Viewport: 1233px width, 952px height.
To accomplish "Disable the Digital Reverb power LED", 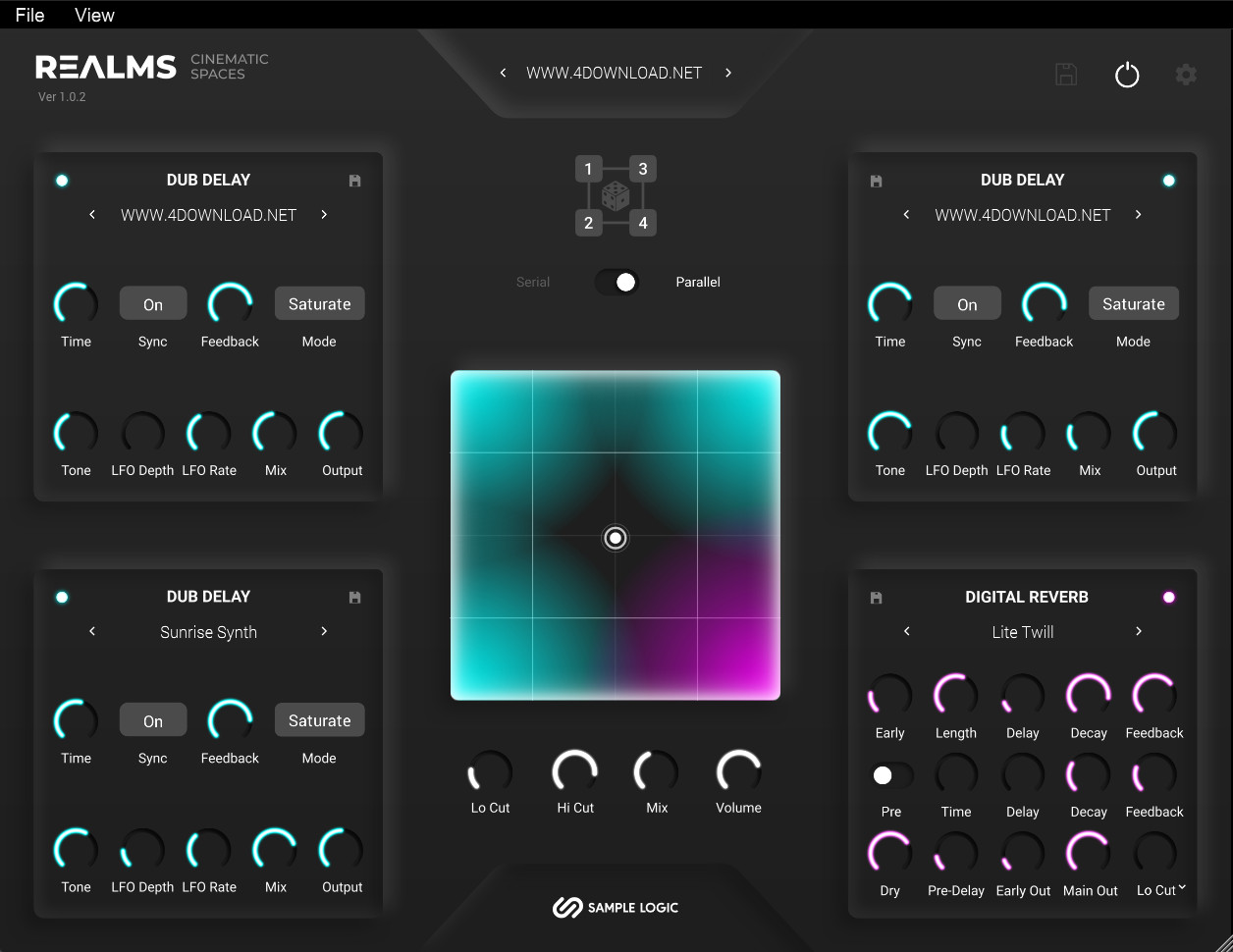I will 1168,598.
